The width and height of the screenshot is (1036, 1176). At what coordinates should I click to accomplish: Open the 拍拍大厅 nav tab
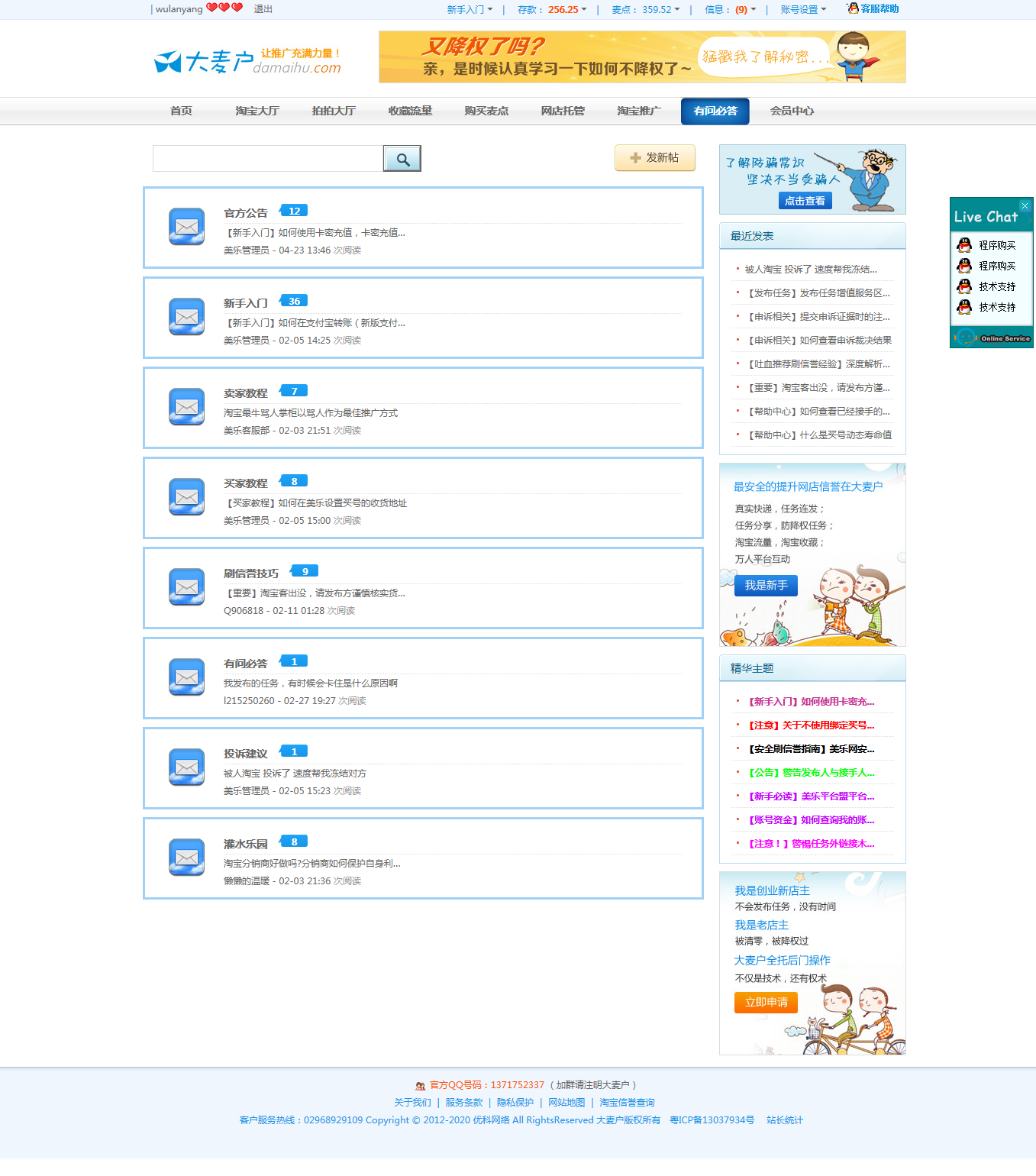[334, 111]
